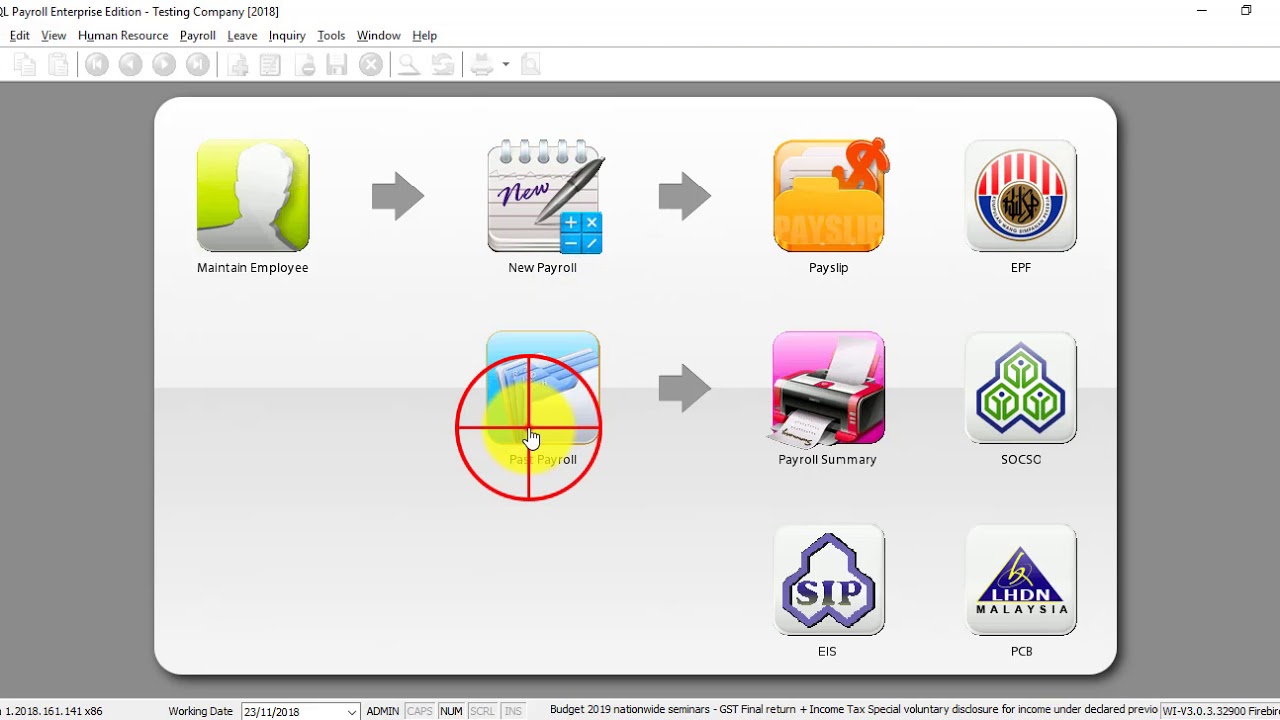Image resolution: width=1280 pixels, height=720 pixels.
Task: Go to first record toolbar button
Action: [x=97, y=65]
